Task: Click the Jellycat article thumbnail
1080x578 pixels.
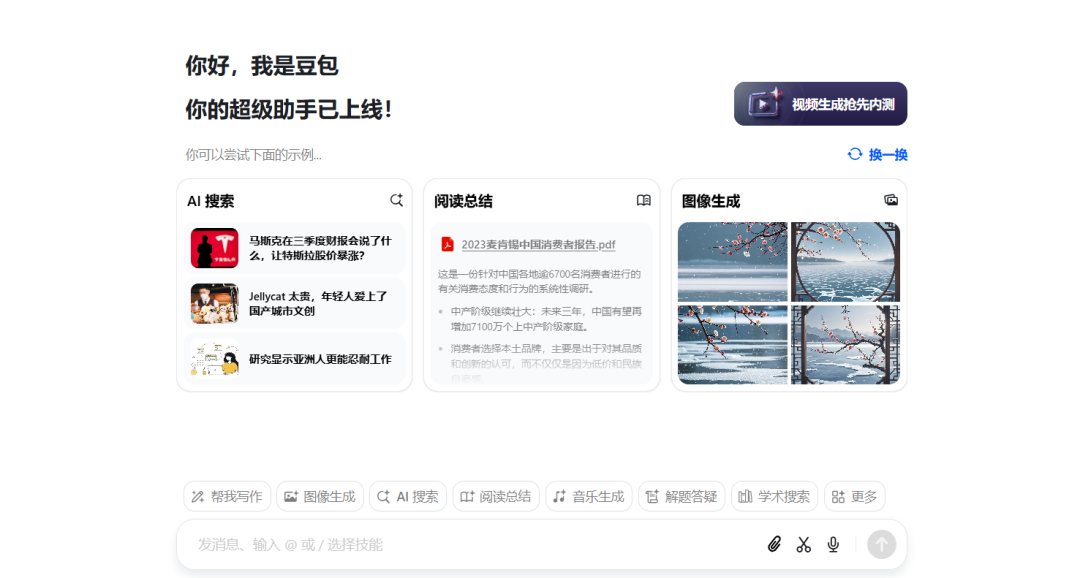Action: pos(215,303)
